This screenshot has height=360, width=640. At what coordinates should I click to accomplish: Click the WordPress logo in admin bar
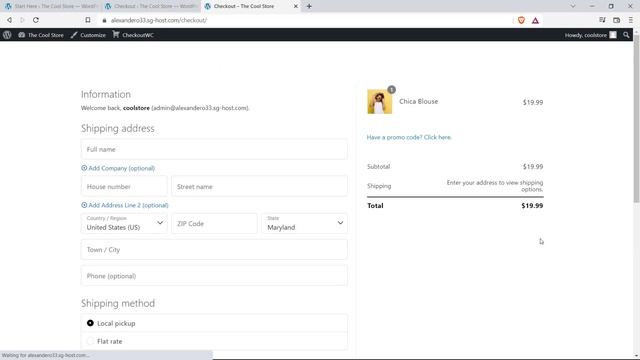(7, 35)
